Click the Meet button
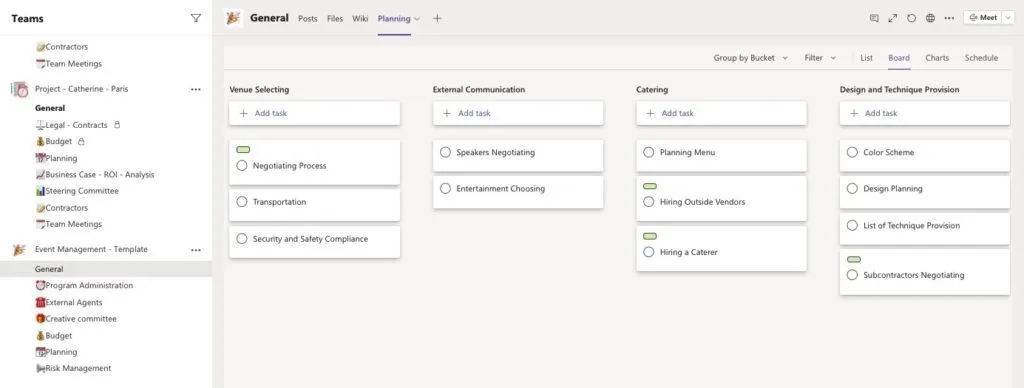Viewport: 1024px width, 388px height. tap(984, 18)
